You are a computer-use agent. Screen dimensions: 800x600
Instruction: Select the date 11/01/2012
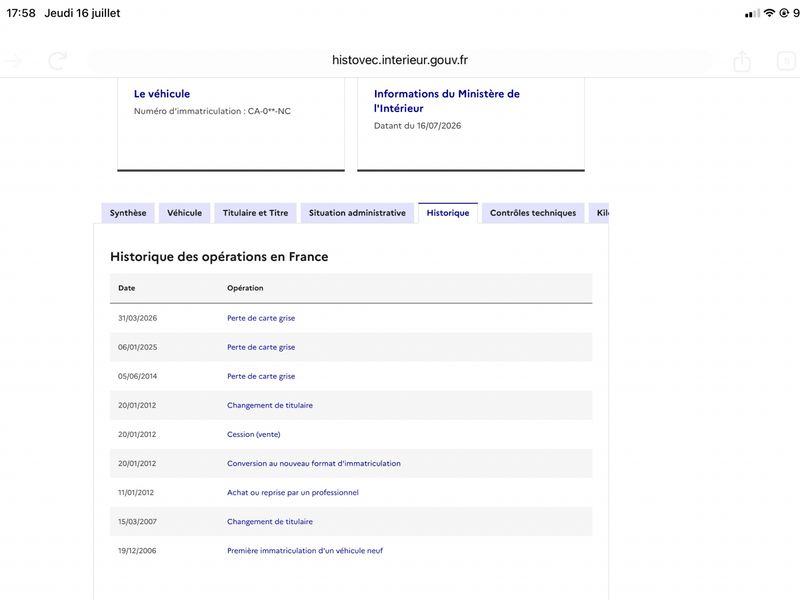click(136, 492)
